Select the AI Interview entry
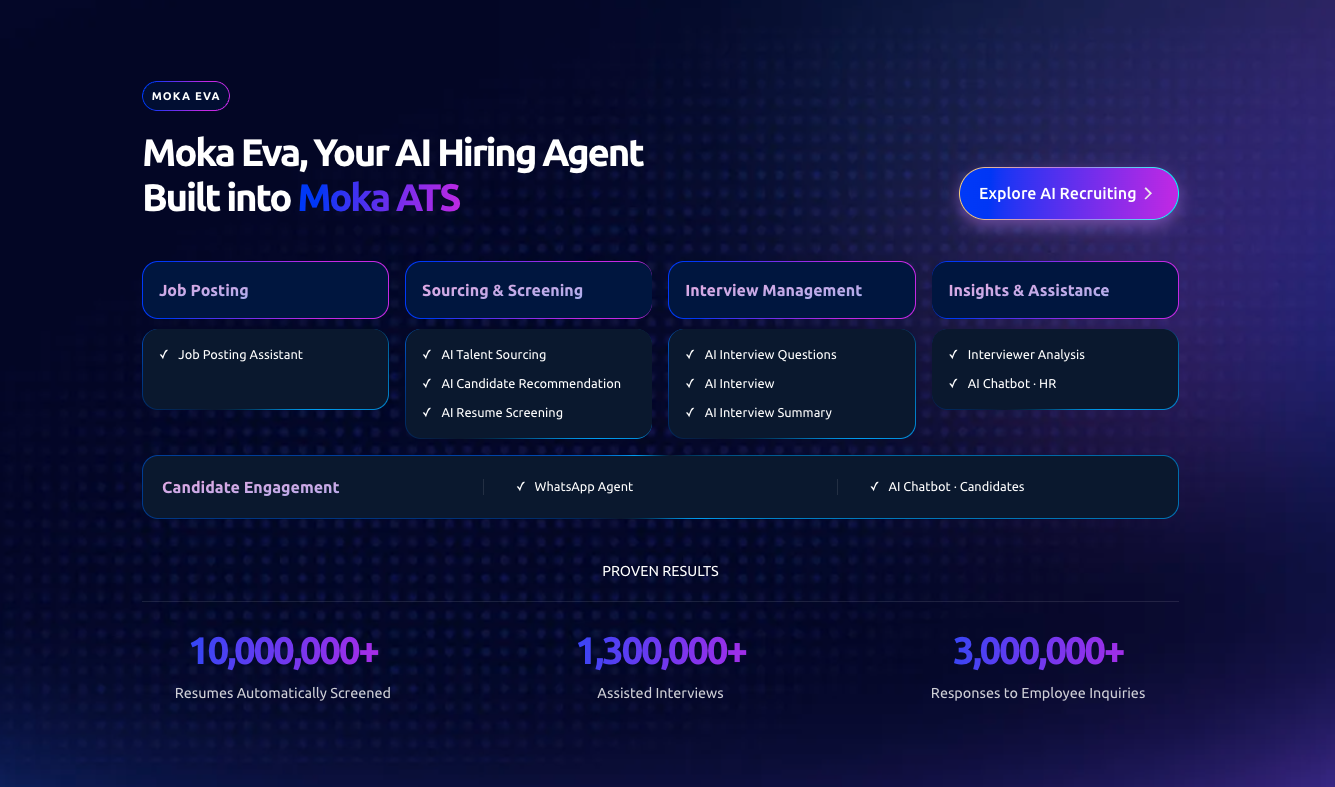This screenshot has height=787, width=1335. coord(739,384)
